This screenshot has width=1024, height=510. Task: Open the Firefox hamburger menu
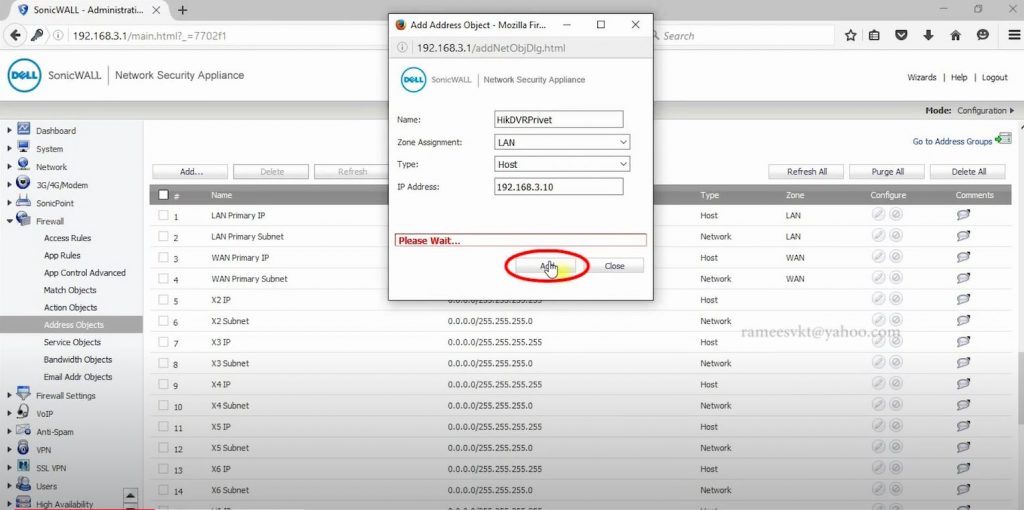[x=1014, y=36]
